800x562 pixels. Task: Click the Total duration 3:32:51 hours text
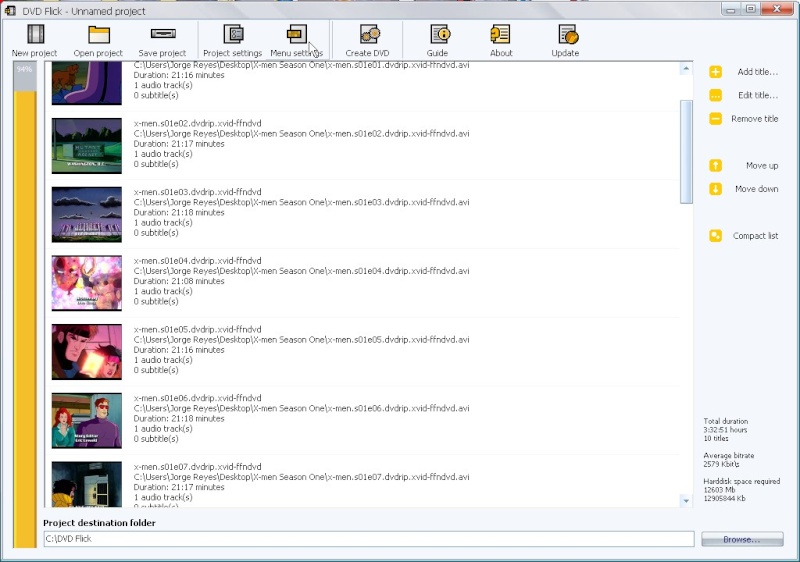[x=726, y=425]
